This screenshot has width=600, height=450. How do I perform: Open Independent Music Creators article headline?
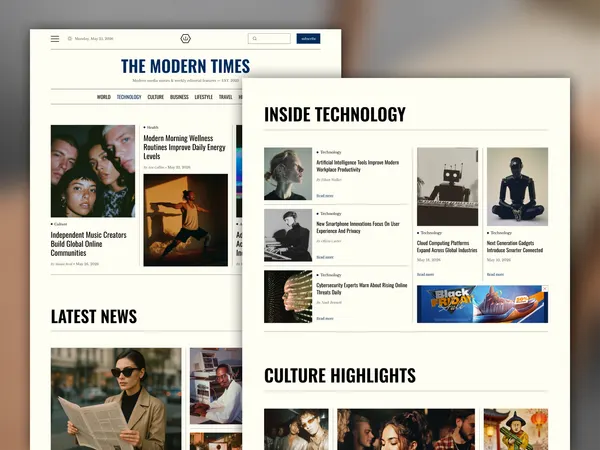88,244
